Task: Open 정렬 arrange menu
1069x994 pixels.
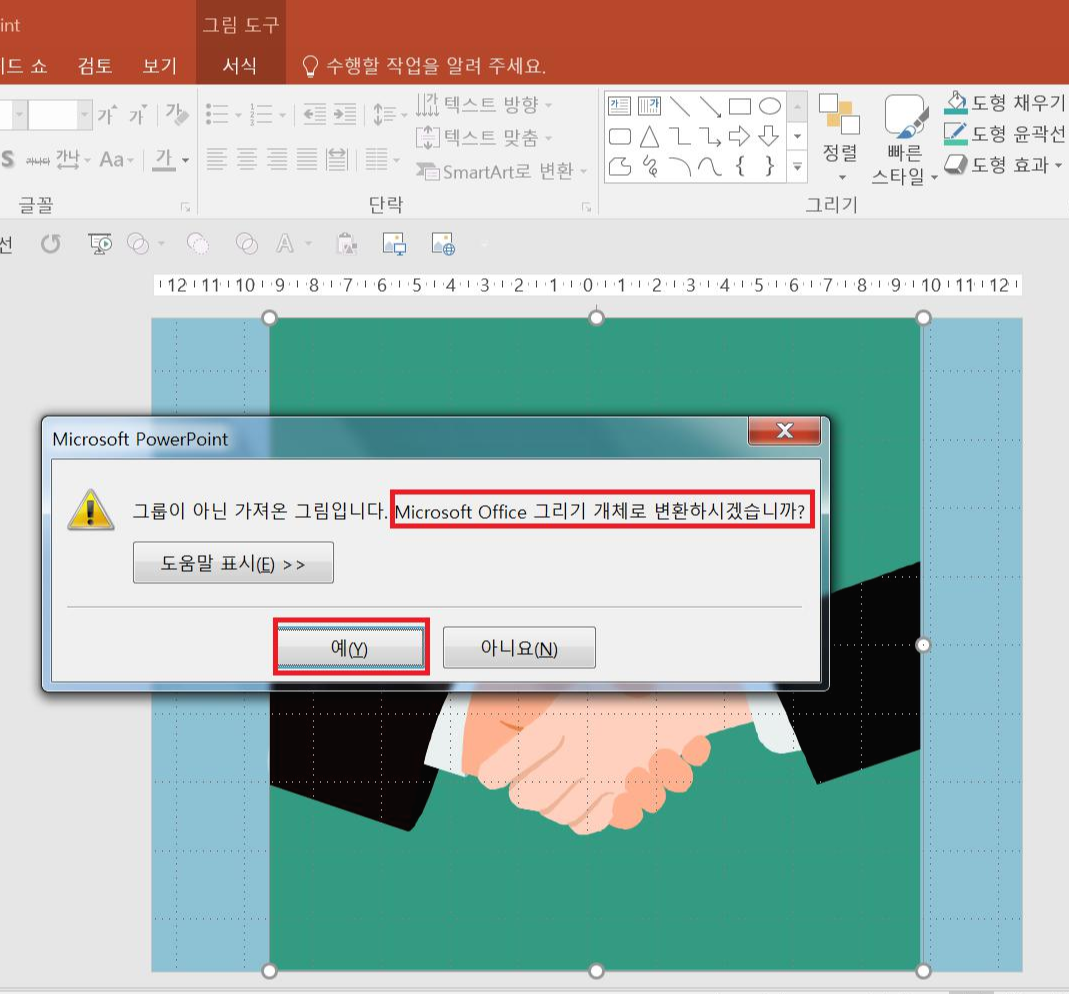Action: pos(840,136)
